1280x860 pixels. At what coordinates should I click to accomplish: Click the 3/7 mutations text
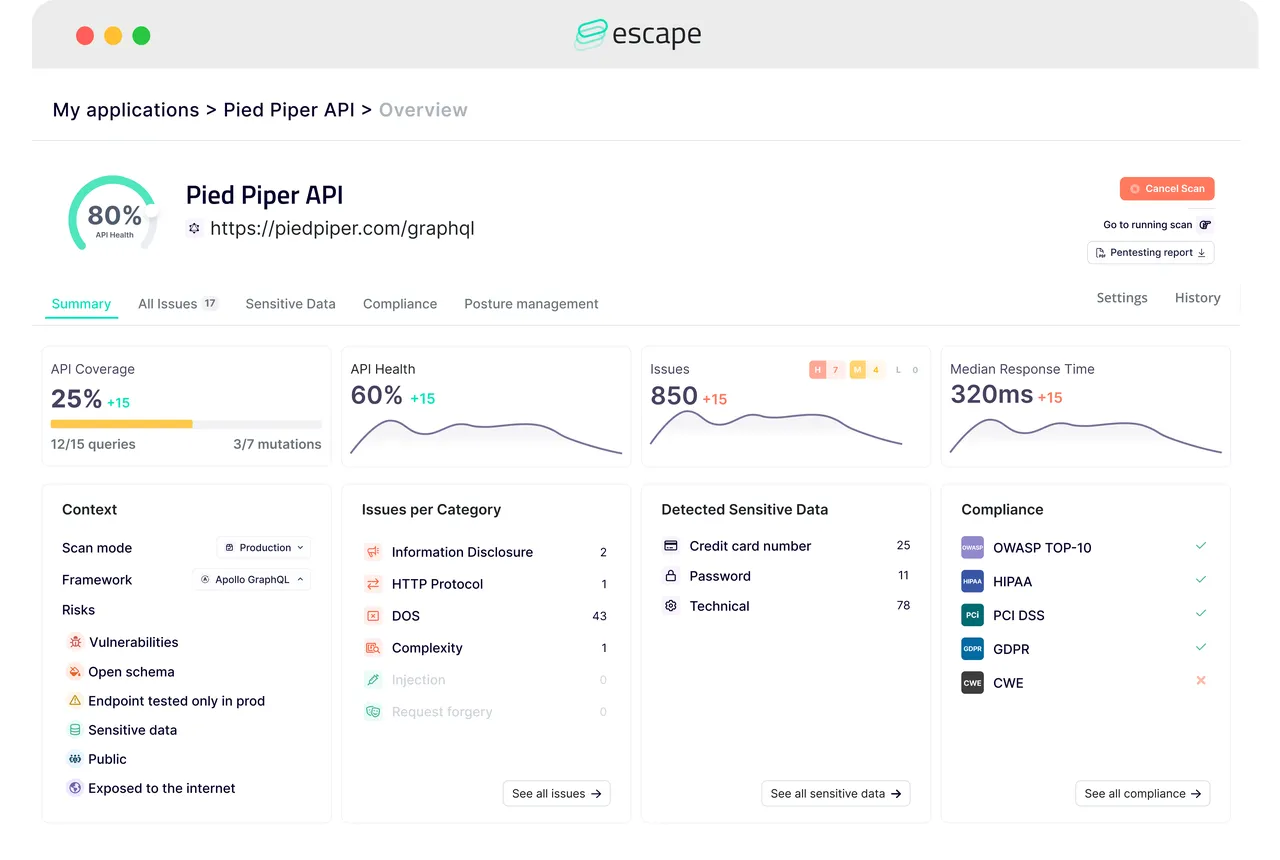277,444
